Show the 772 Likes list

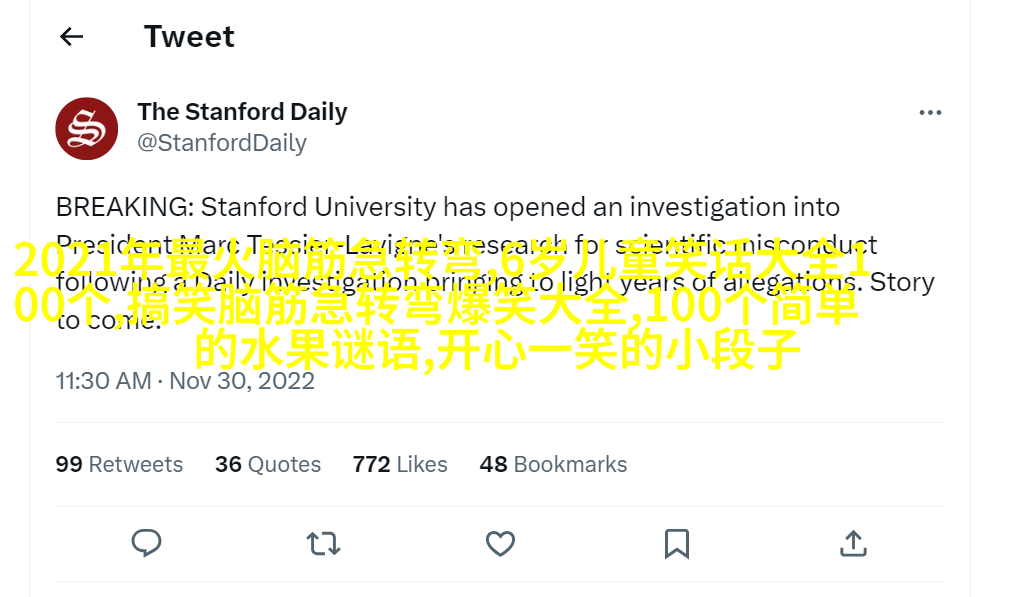(400, 464)
